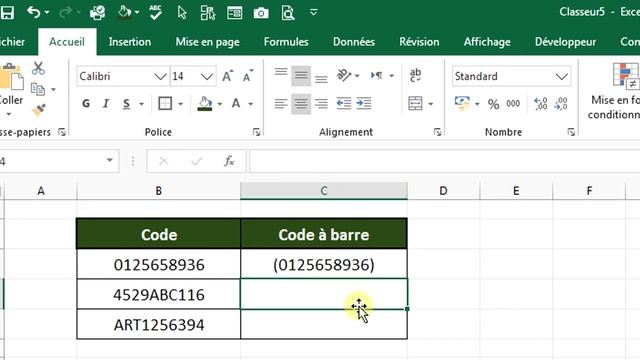The width and height of the screenshot is (640, 360).
Task: Click the text orientation icon
Action: click(343, 76)
